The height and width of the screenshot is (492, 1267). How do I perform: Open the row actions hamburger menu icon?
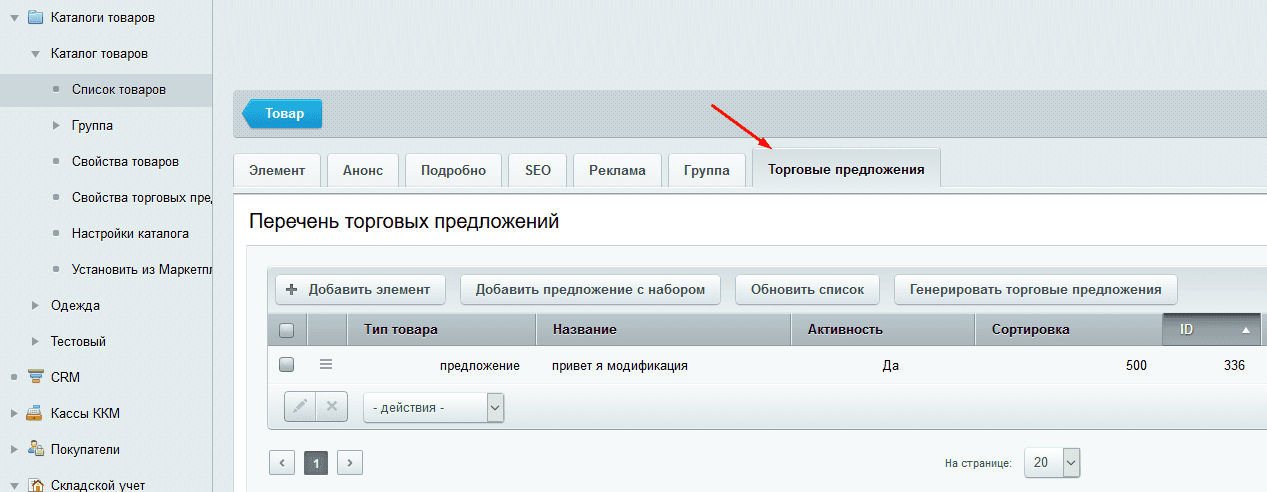coord(326,365)
